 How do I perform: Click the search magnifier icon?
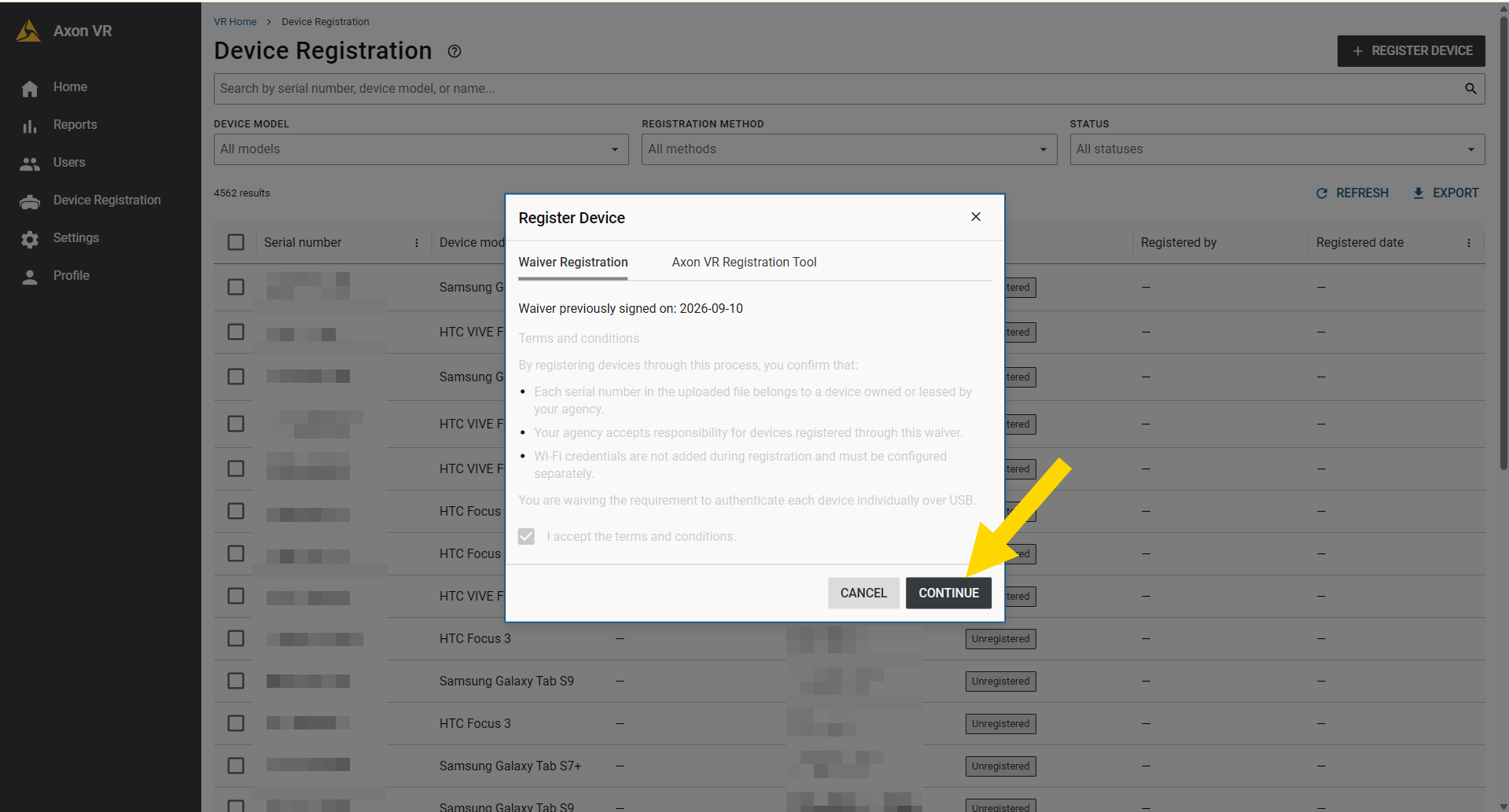(1470, 89)
